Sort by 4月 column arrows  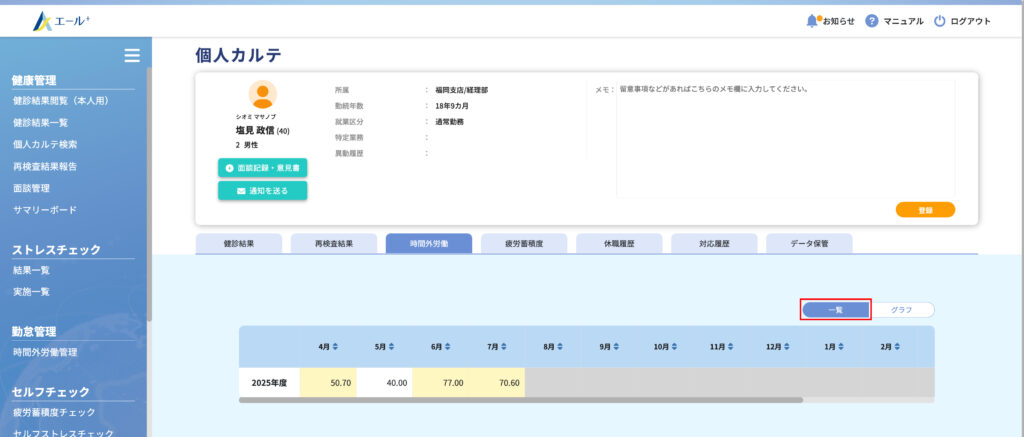[335, 347]
